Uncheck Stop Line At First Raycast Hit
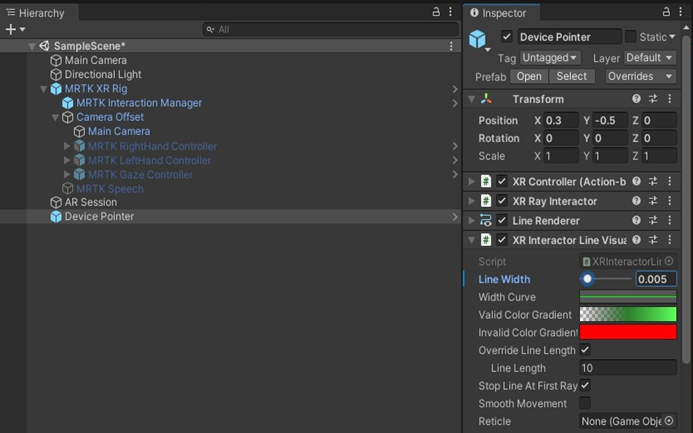 (x=585, y=385)
